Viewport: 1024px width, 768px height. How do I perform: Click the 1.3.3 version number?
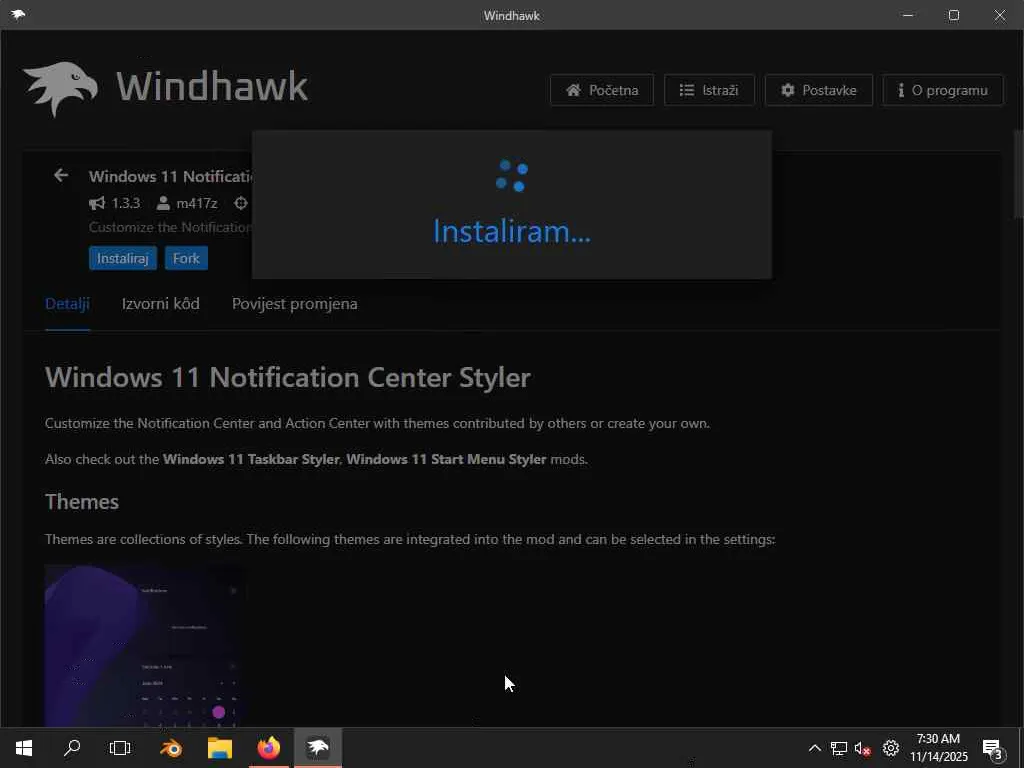click(x=126, y=203)
